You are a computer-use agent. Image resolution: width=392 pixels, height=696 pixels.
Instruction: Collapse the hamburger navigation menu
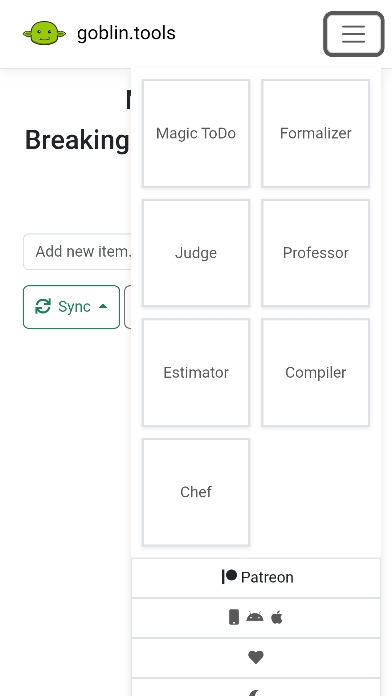click(x=353, y=34)
